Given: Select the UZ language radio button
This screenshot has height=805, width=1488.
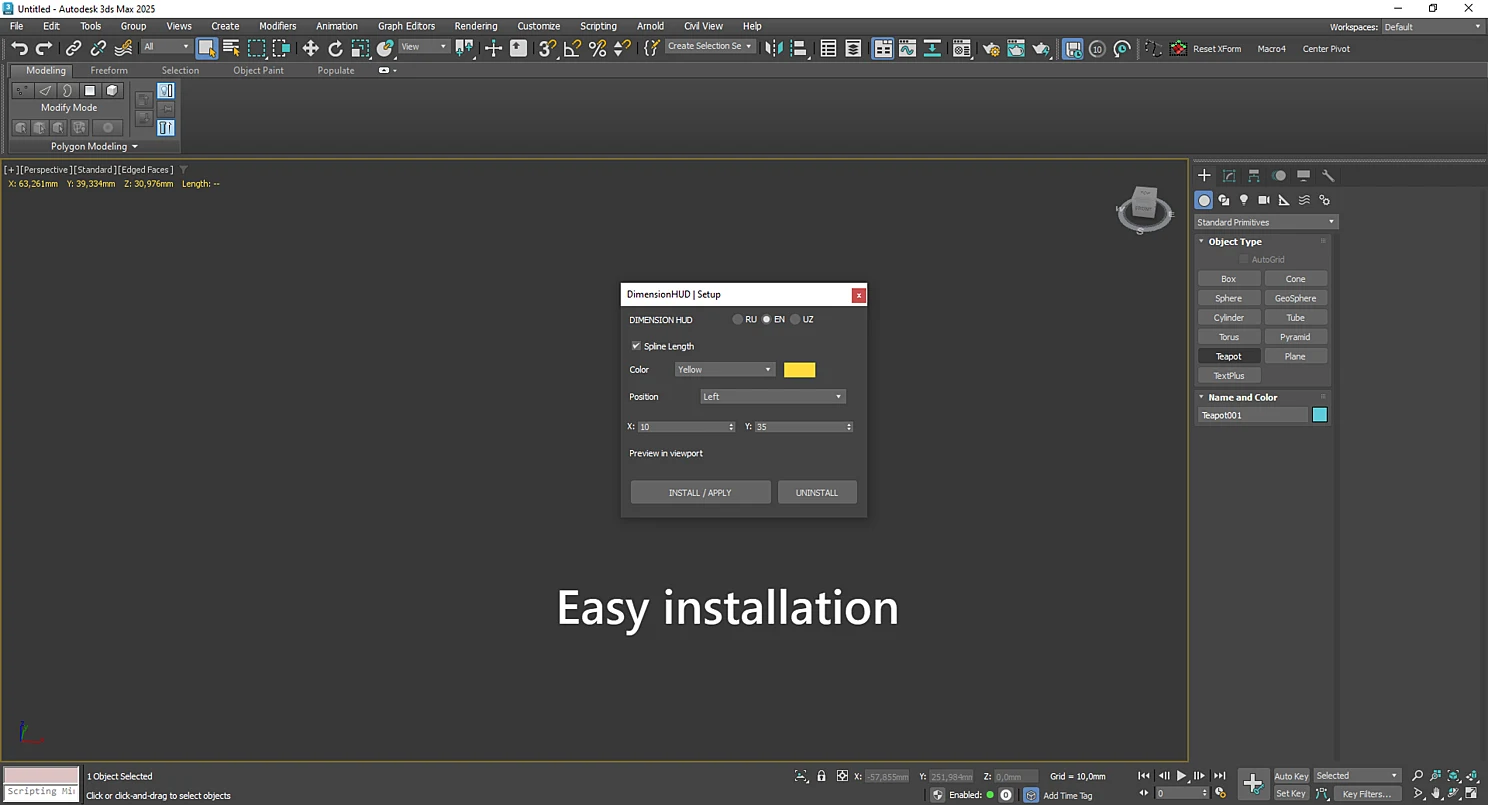Looking at the screenshot, I should [x=796, y=320].
